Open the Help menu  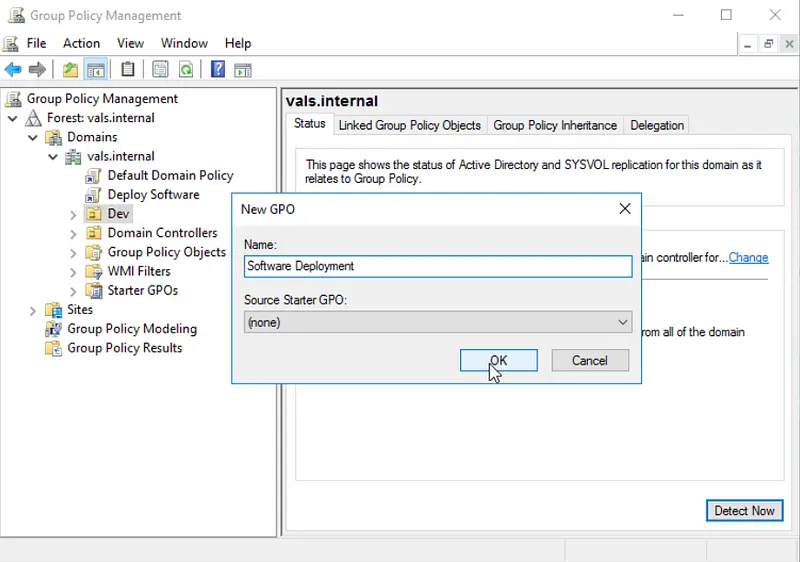(x=238, y=43)
